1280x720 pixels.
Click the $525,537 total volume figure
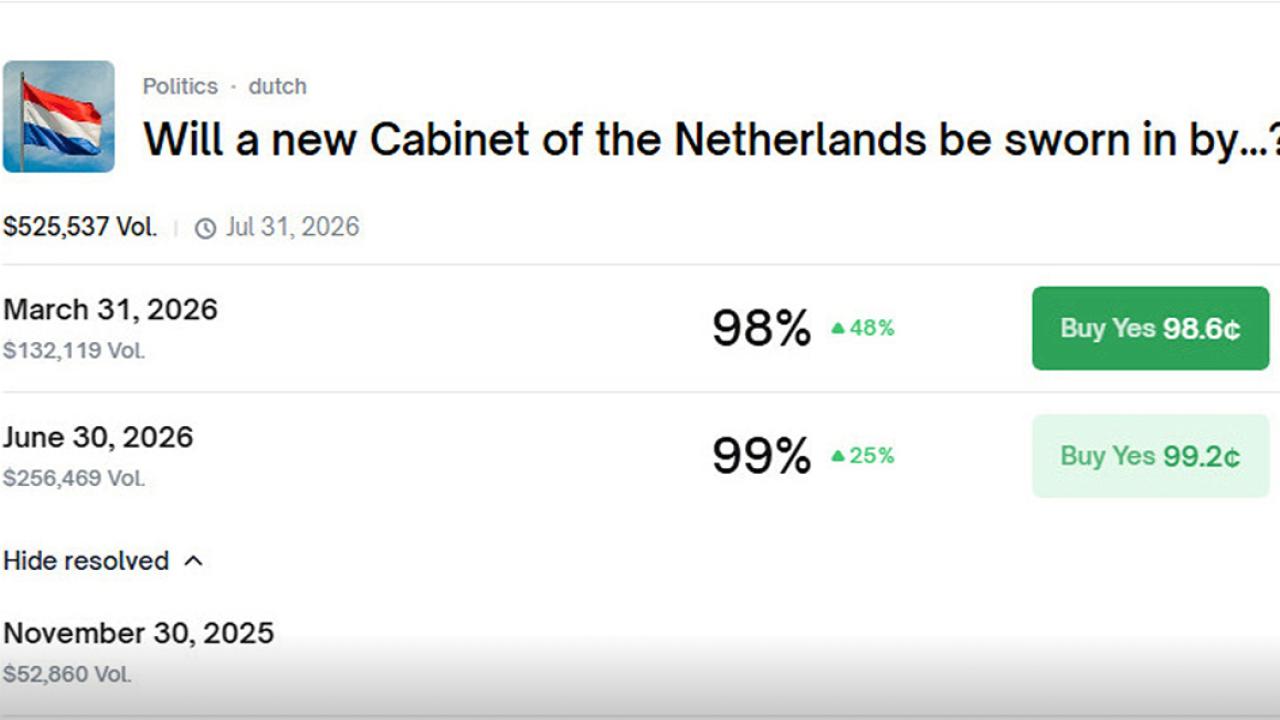click(x=80, y=227)
